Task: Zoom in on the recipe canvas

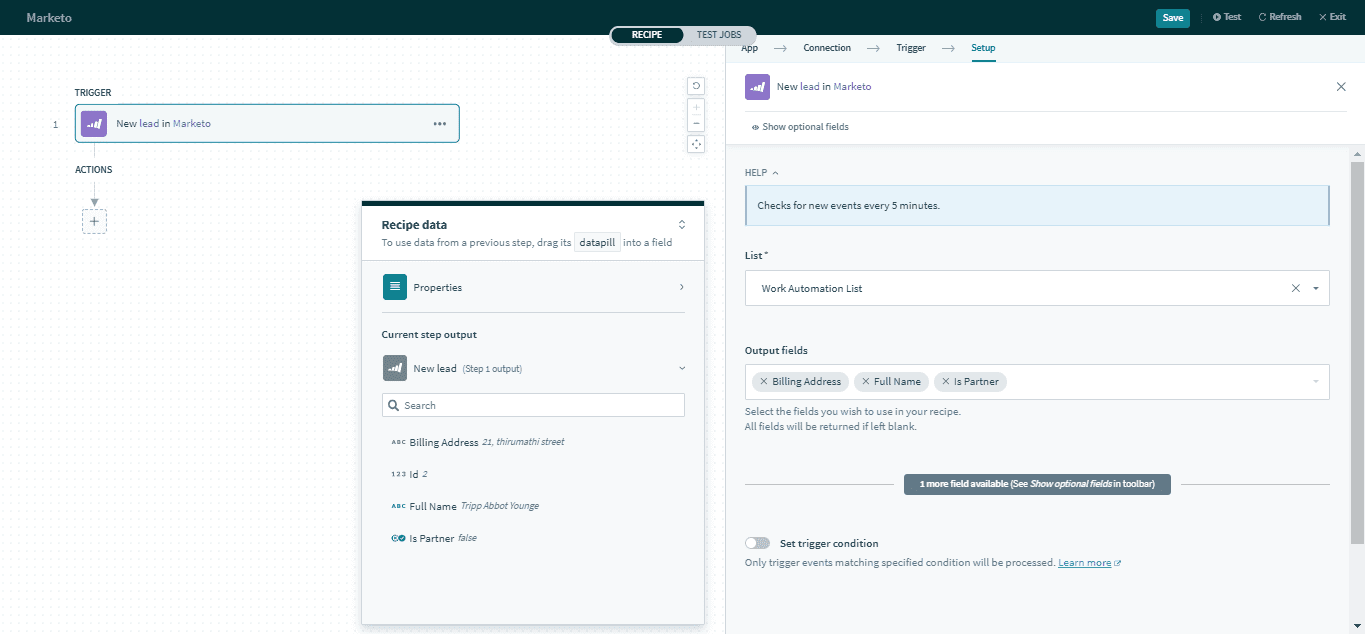Action: [x=697, y=107]
